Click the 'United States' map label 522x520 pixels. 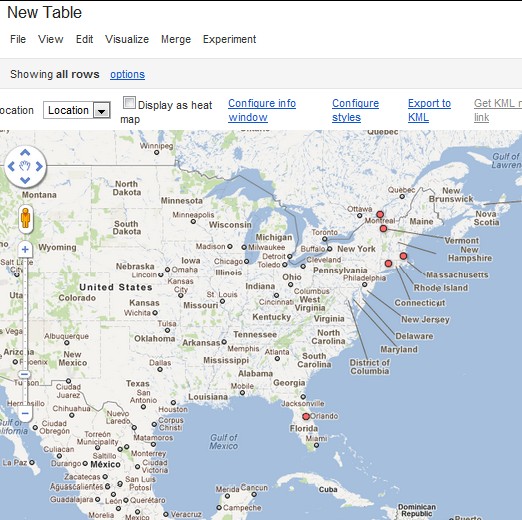116,287
